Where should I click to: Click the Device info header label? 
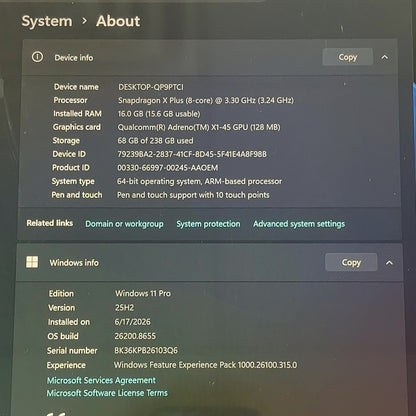(x=74, y=58)
